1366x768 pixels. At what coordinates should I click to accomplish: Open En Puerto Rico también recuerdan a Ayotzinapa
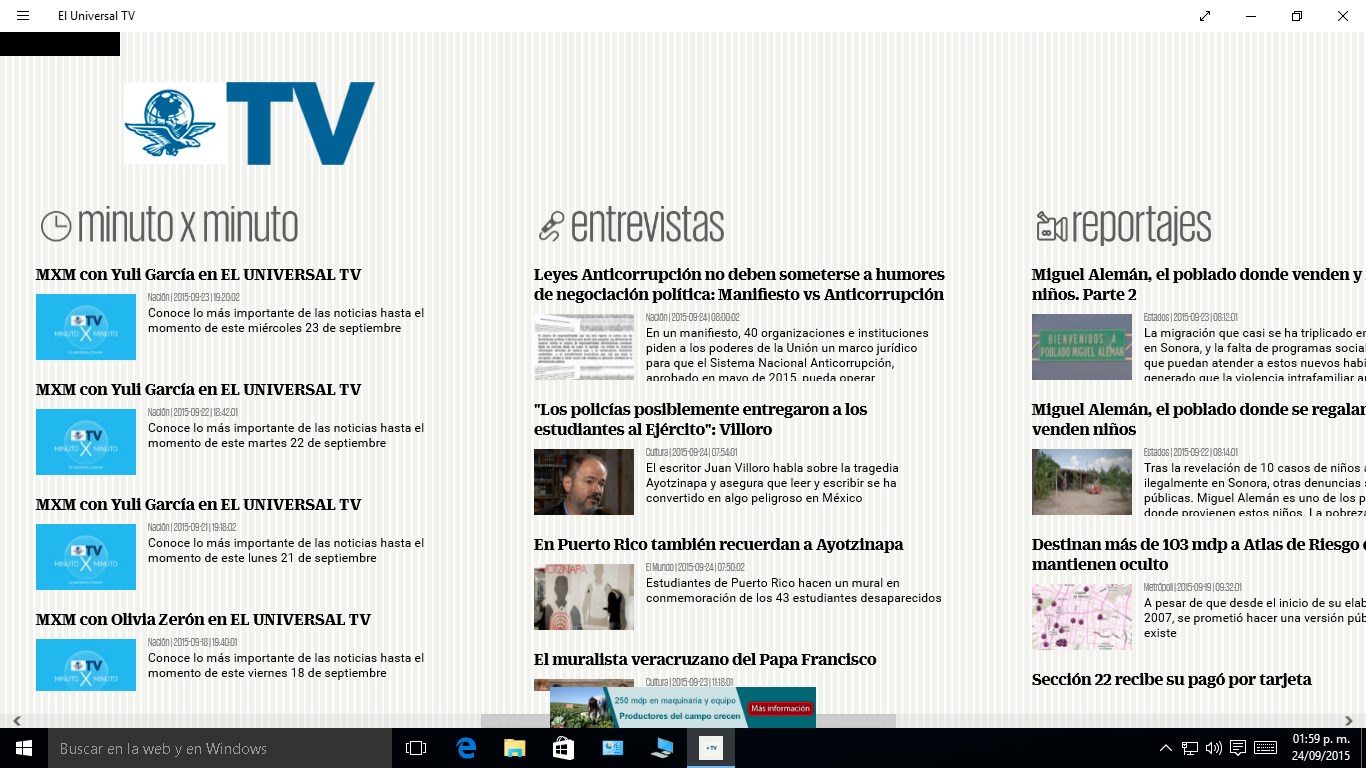point(718,544)
